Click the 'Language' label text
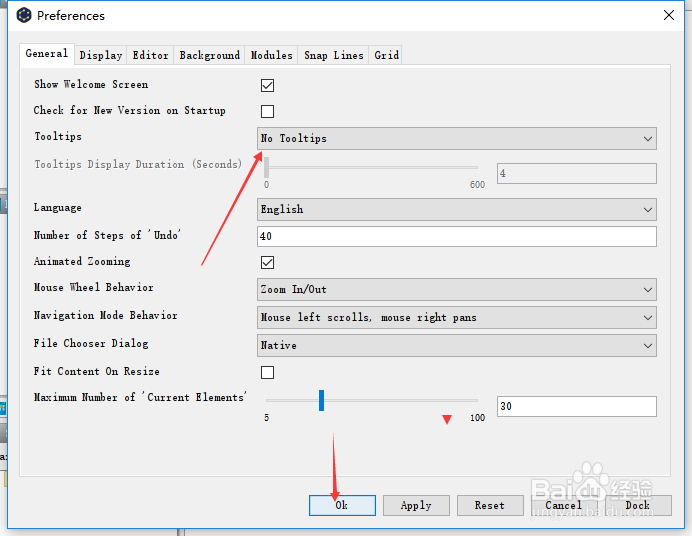692x536 pixels. click(58, 208)
